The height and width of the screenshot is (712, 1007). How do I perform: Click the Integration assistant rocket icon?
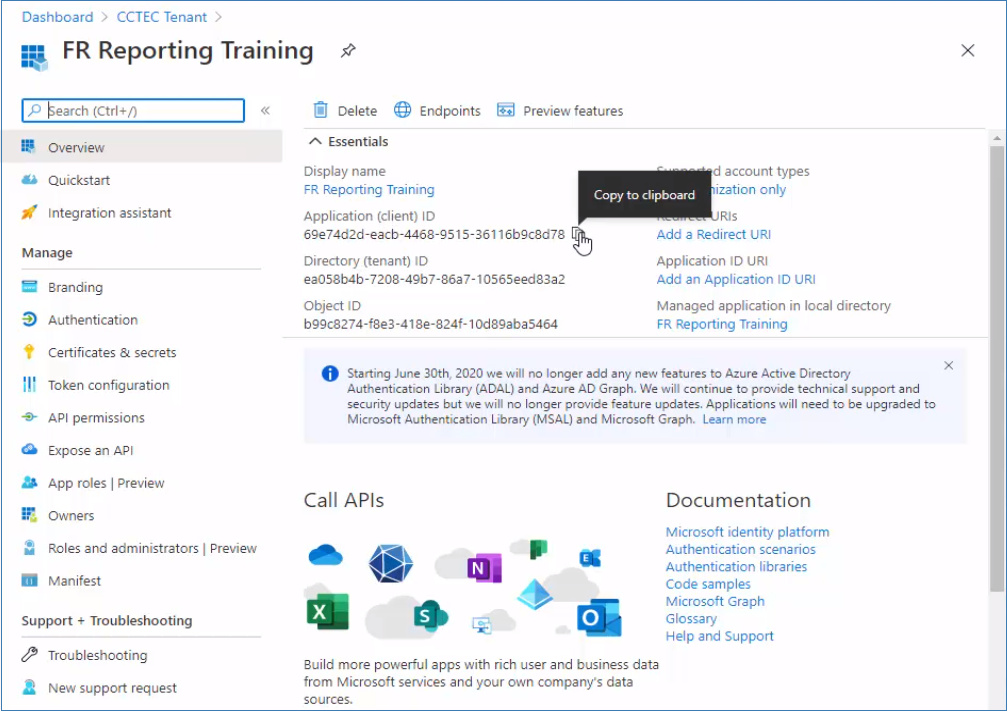(x=30, y=212)
